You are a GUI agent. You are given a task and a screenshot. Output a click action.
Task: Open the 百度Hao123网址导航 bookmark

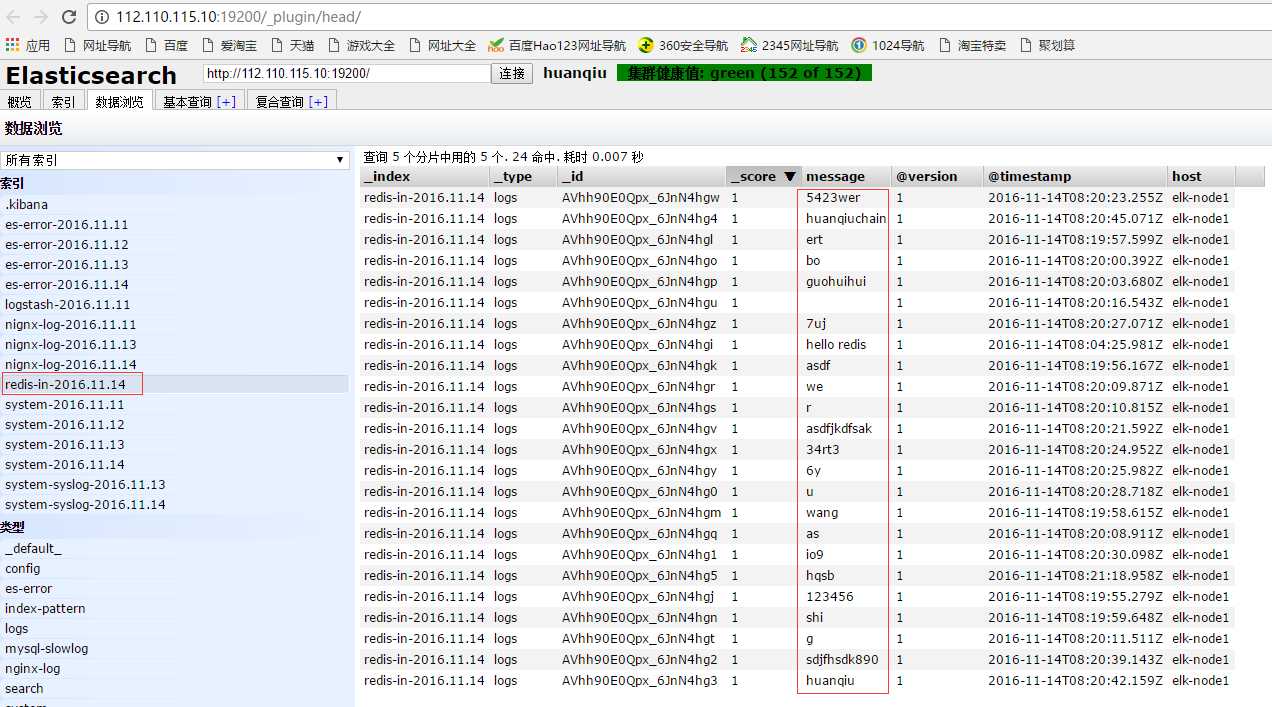pyautogui.click(x=557, y=45)
